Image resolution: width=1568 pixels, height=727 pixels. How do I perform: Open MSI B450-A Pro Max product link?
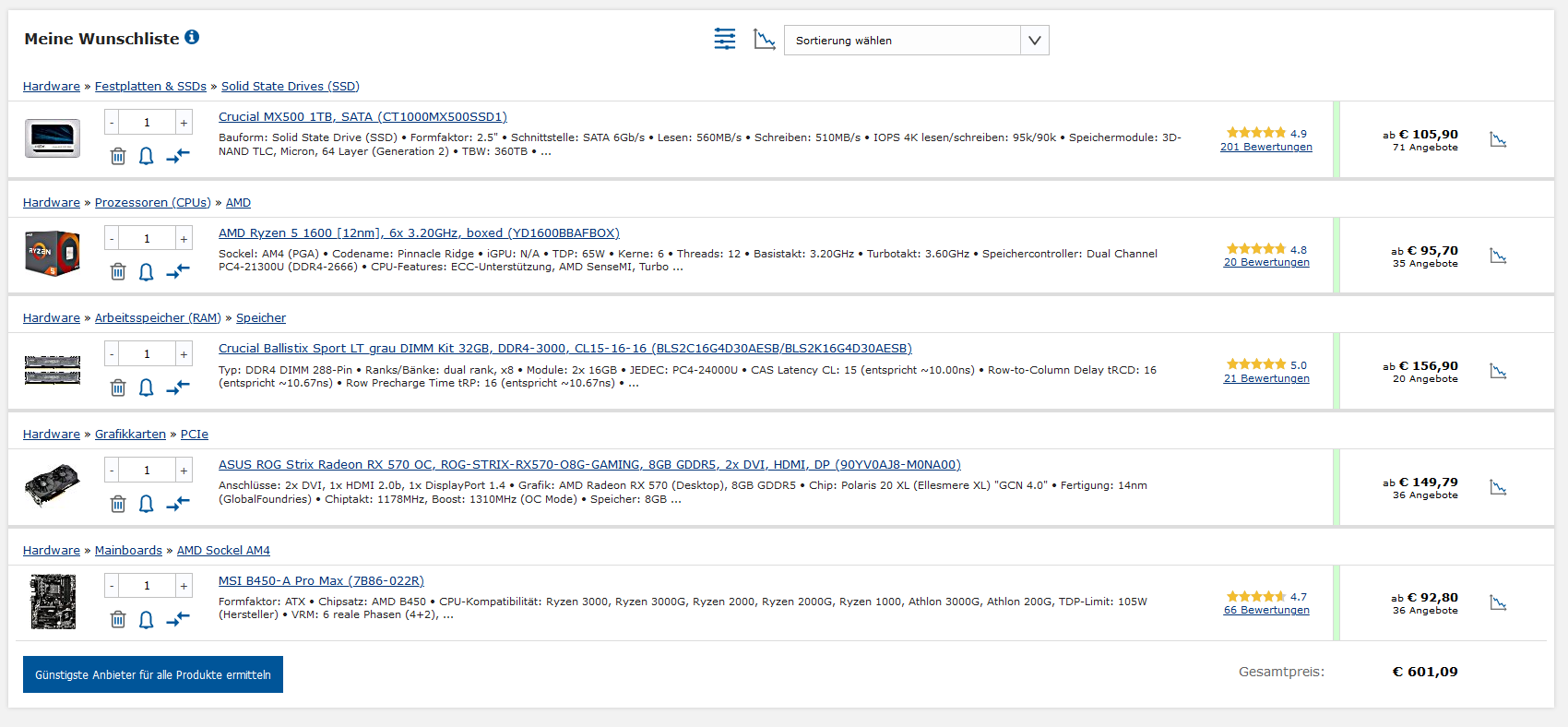pos(321,581)
